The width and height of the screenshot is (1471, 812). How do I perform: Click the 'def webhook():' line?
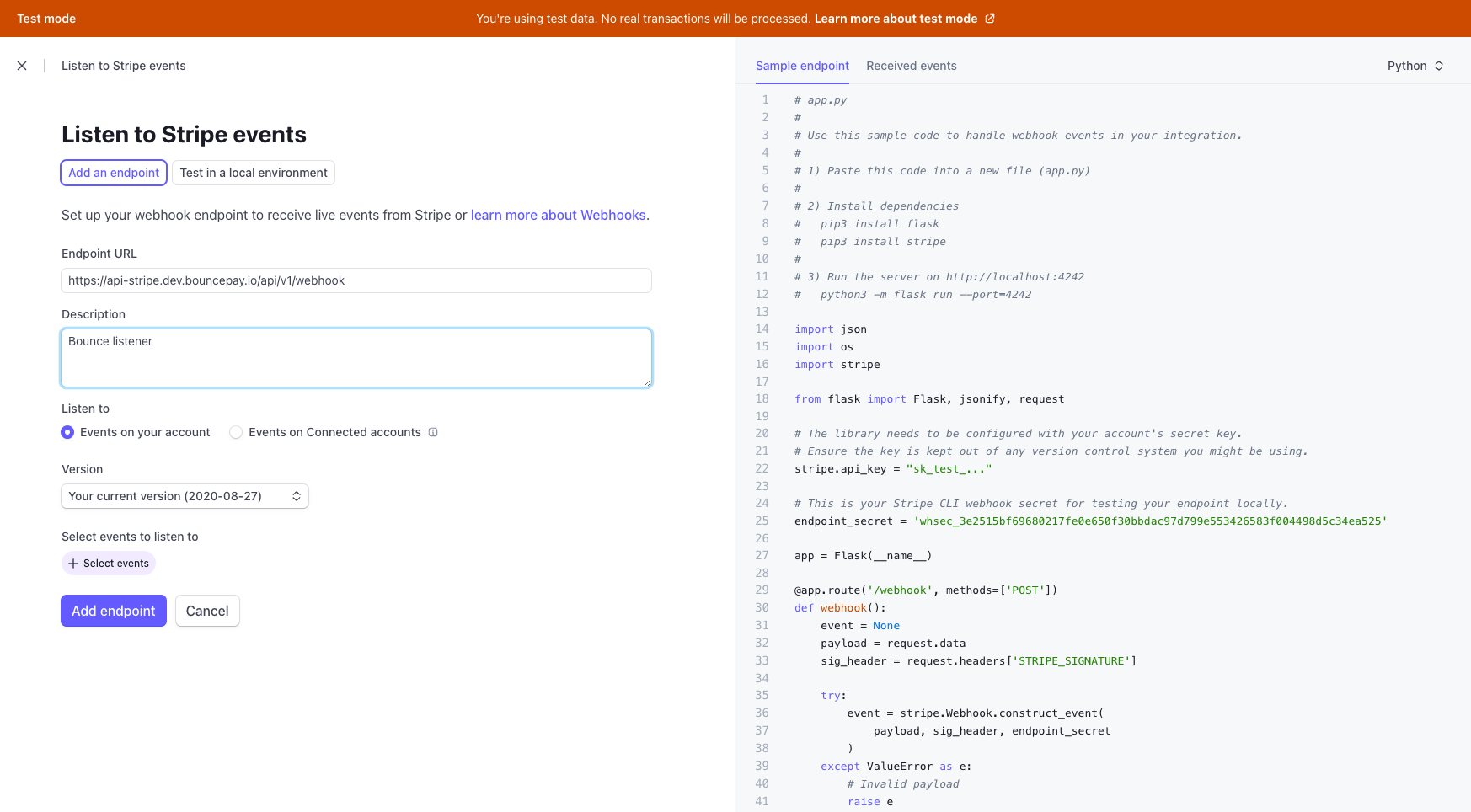pyautogui.click(x=840, y=608)
